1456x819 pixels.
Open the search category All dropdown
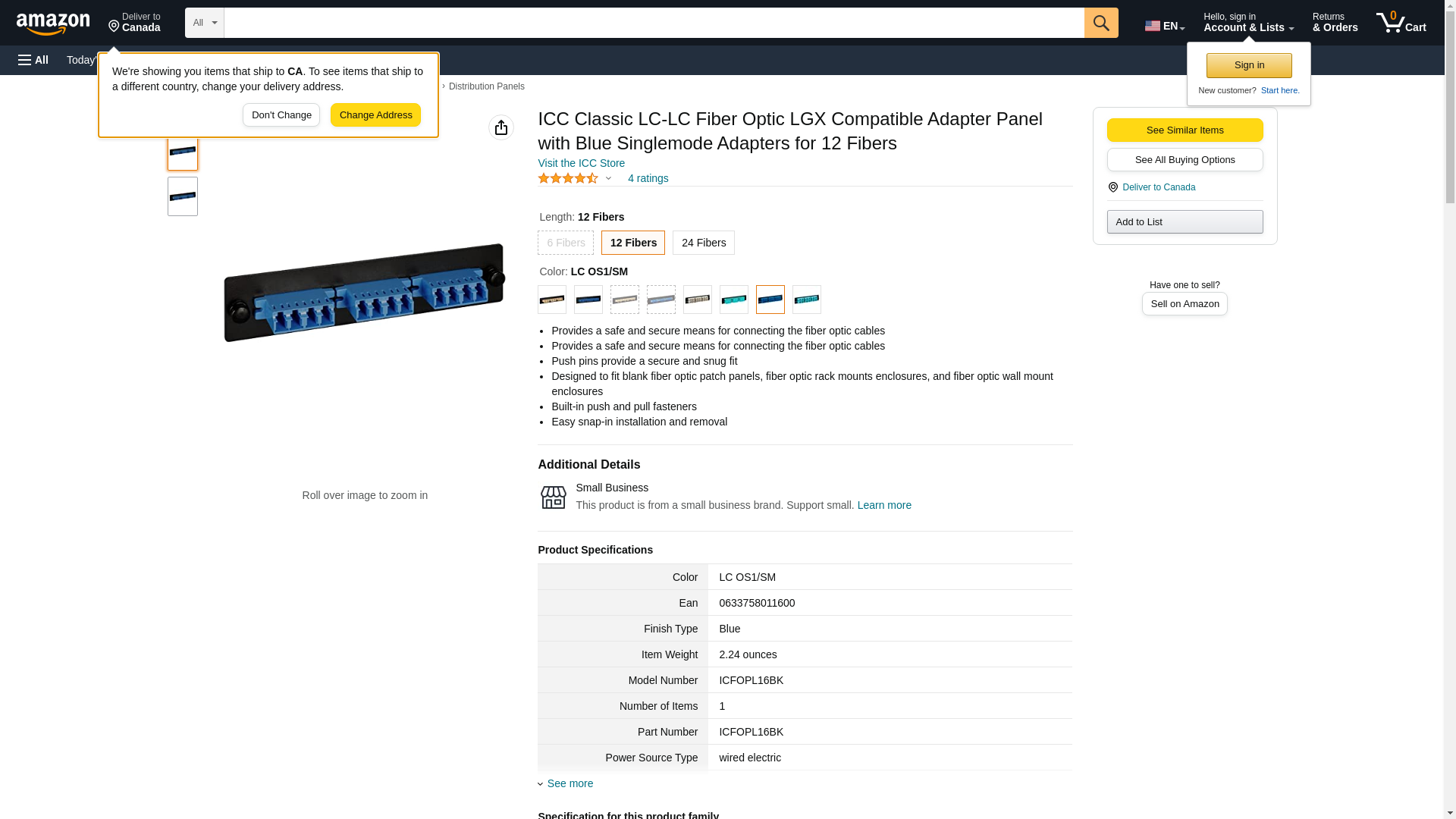[204, 23]
